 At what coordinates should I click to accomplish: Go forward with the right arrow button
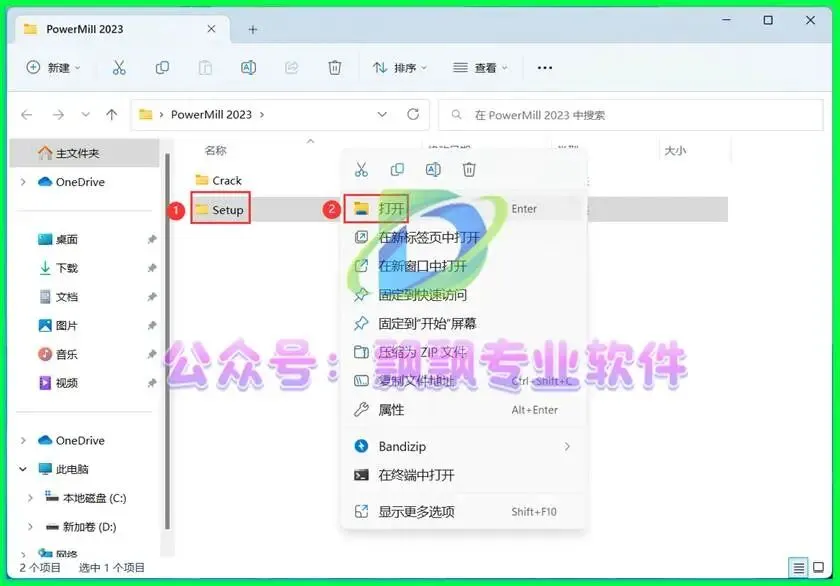[x=58, y=115]
